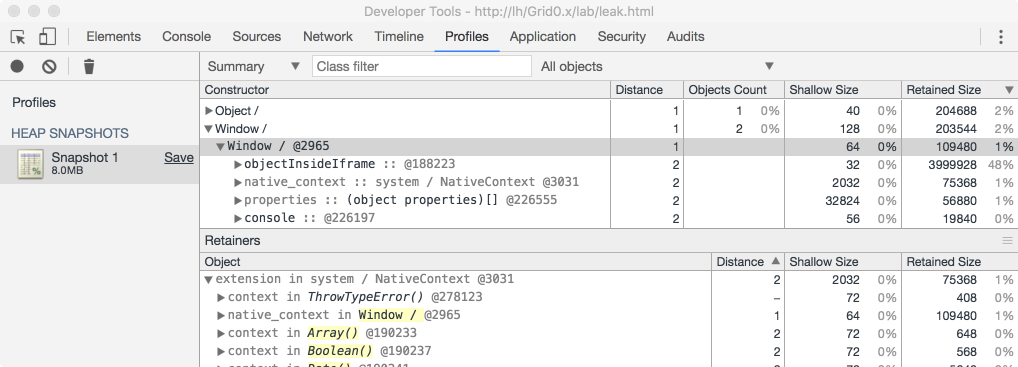The image size is (1018, 367).
Task: Sort by Objects Count column header
Action: (734, 90)
